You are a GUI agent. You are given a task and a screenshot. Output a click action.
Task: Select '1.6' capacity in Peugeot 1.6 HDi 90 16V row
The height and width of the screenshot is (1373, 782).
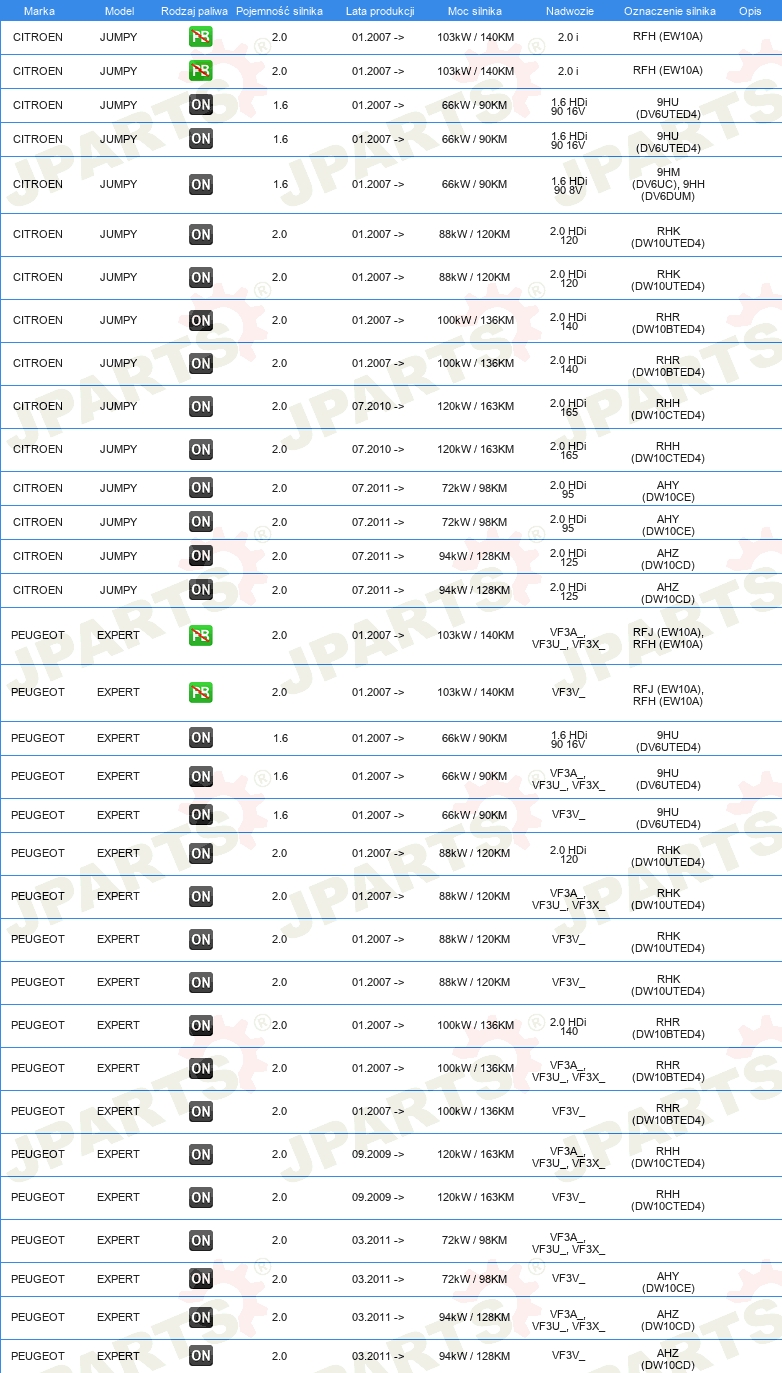[280, 738]
